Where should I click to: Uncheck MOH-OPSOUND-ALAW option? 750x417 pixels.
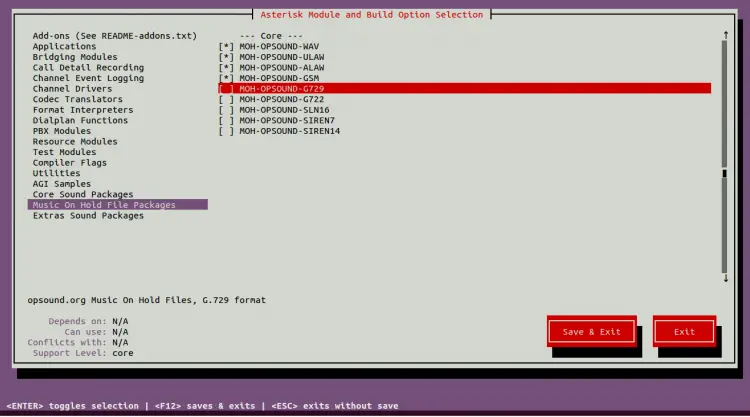click(226, 67)
